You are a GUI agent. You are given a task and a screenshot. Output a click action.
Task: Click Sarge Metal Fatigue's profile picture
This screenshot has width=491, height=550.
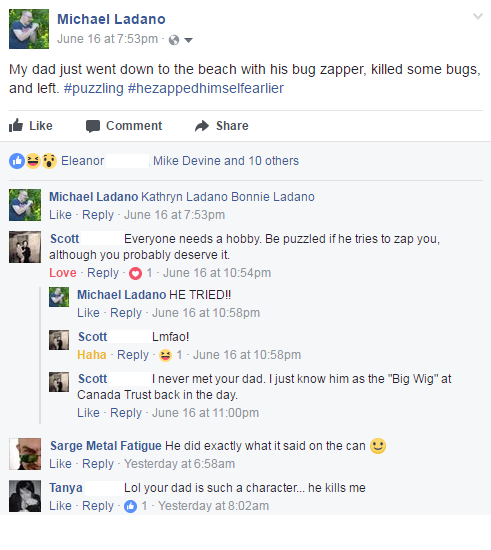(25, 454)
